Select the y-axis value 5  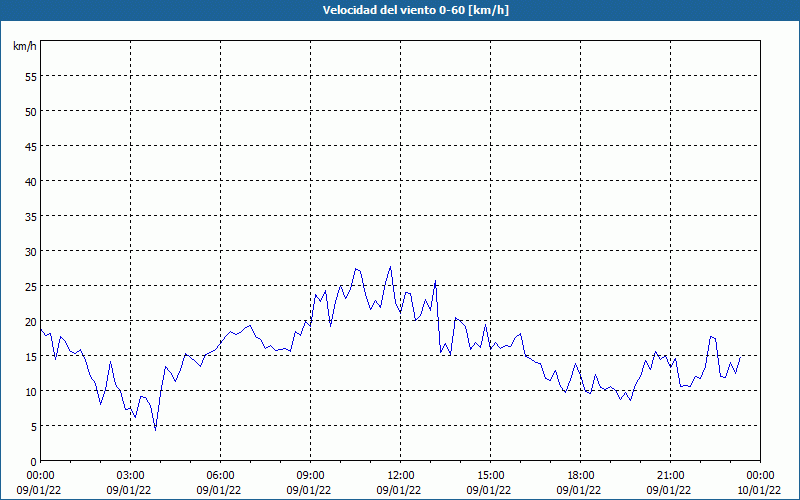34,427
